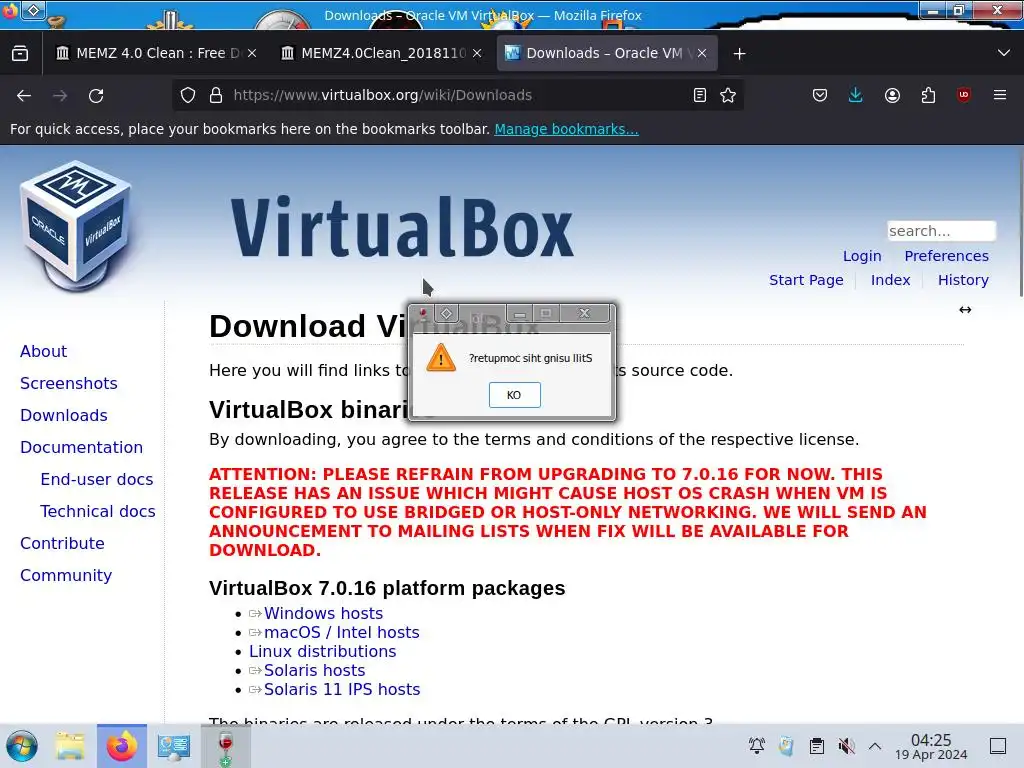Screen dimensions: 1024x768
Task: Open Downloads in the sidebar
Action: click(63, 415)
